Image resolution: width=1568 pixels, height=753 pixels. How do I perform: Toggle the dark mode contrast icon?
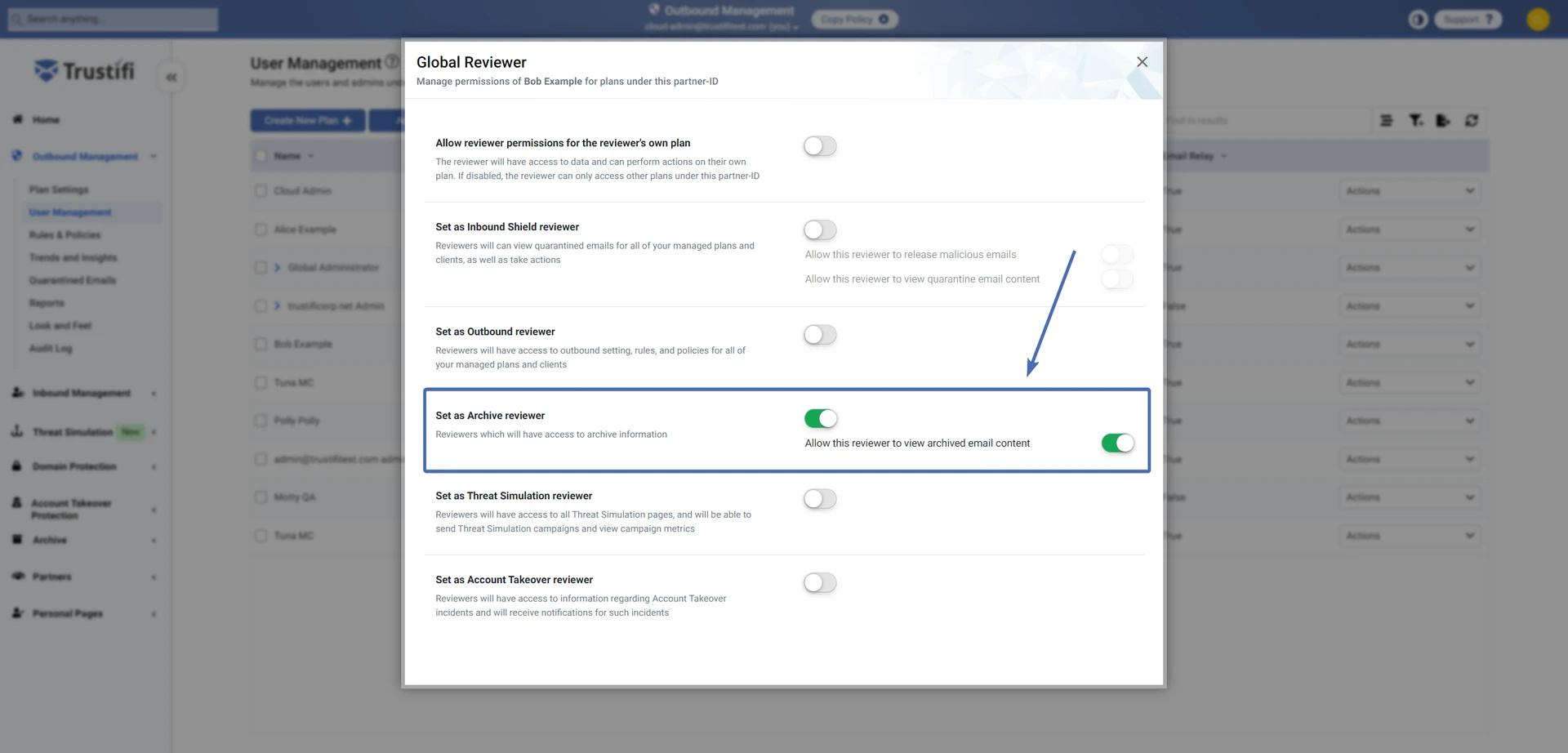click(x=1418, y=20)
